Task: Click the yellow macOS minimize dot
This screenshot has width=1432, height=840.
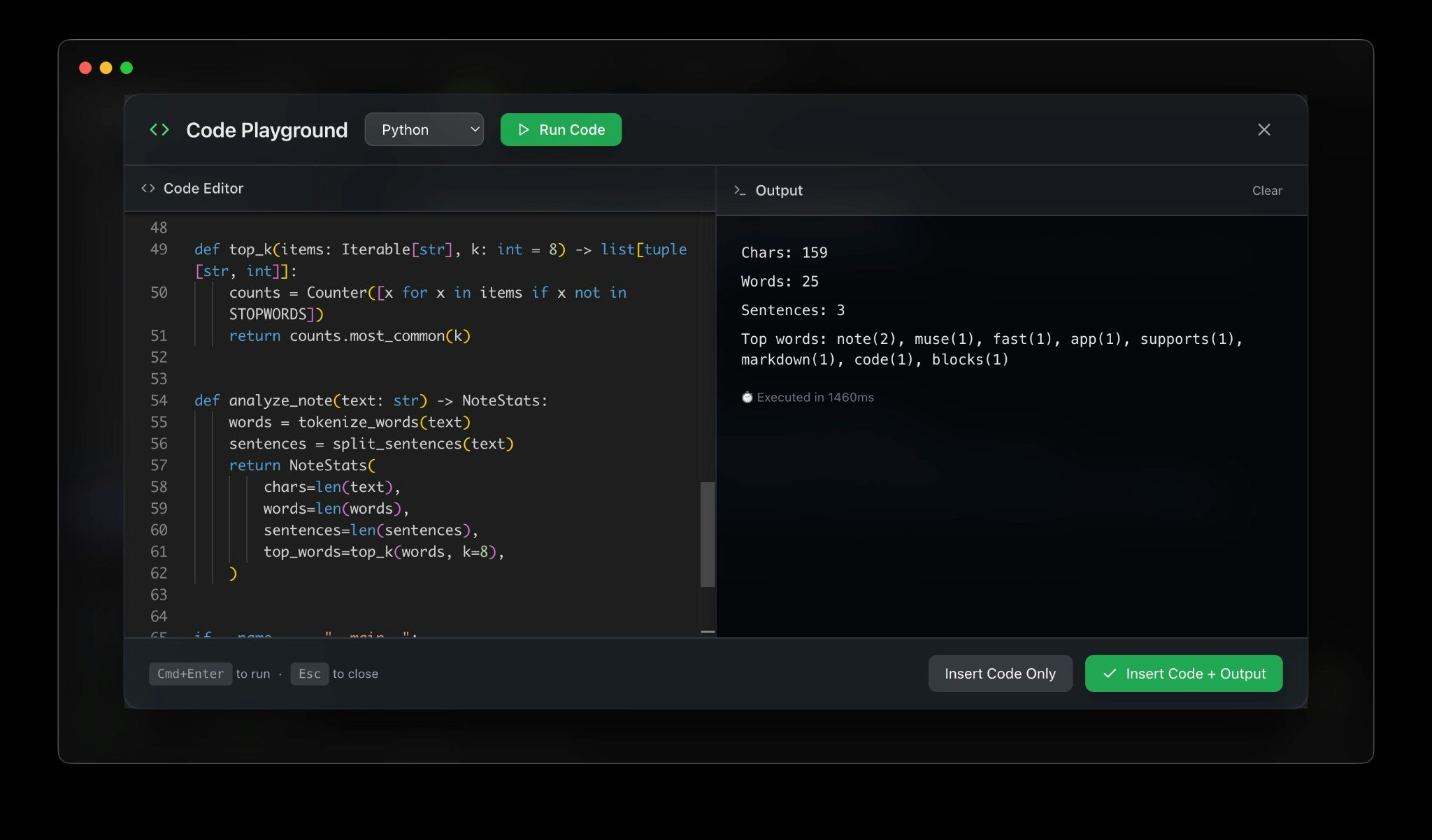Action: (x=106, y=68)
